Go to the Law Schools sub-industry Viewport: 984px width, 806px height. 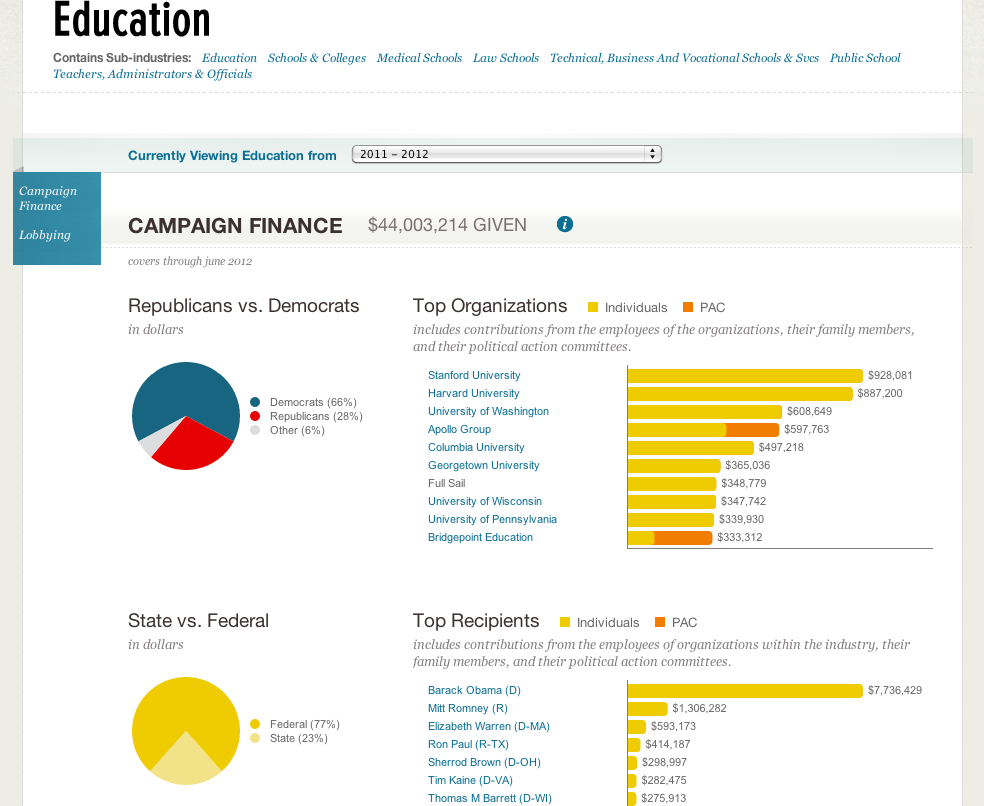tap(506, 58)
